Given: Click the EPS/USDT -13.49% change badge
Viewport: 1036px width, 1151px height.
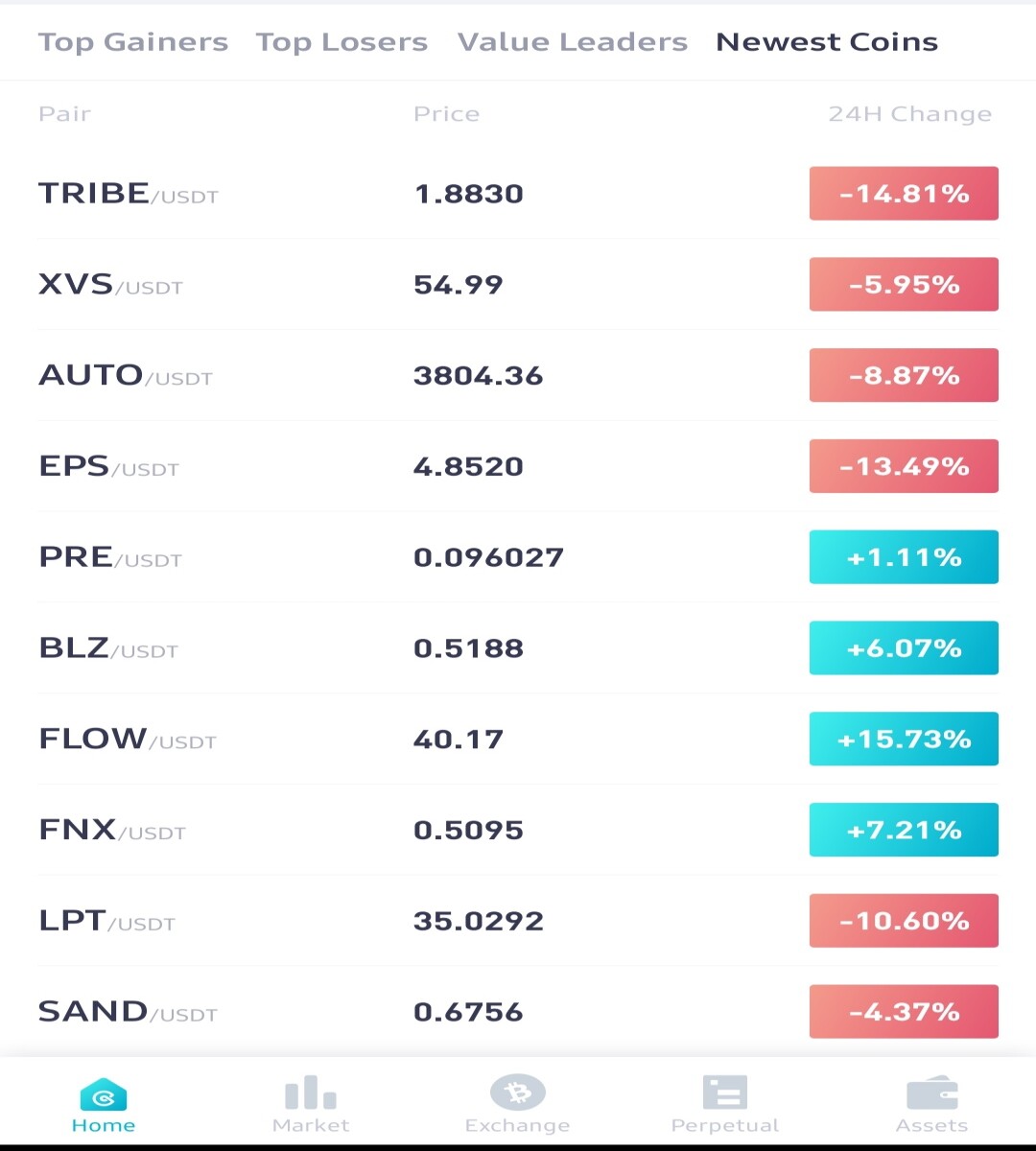Looking at the screenshot, I should click(904, 466).
